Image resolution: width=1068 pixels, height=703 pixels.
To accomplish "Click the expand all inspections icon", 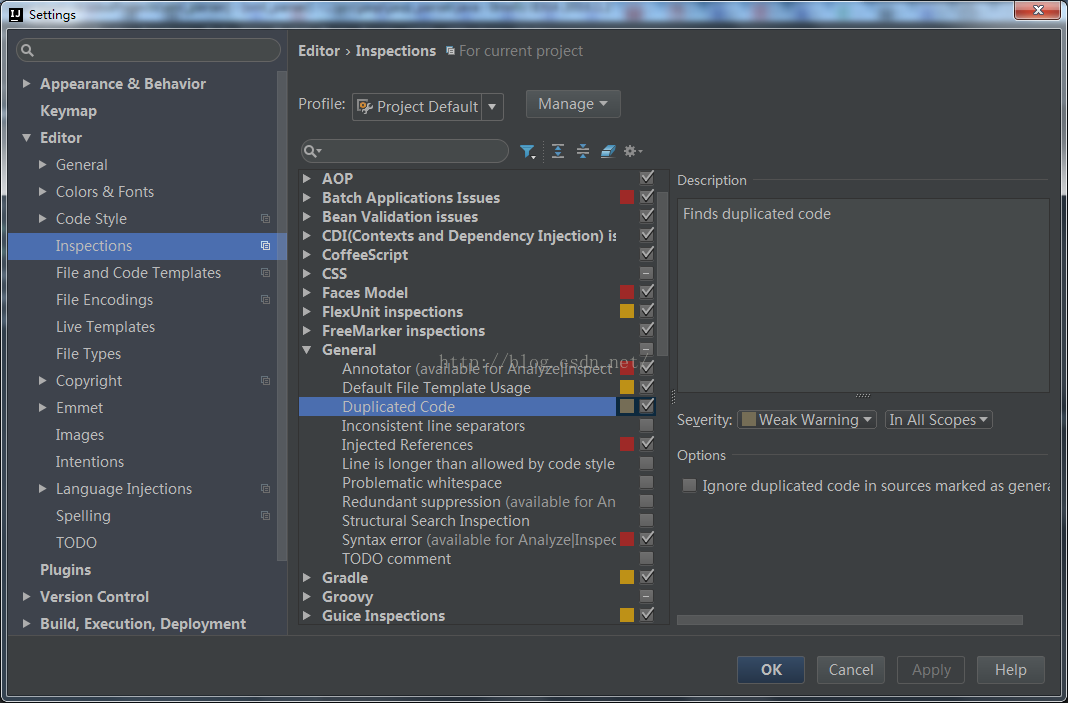I will [x=558, y=151].
